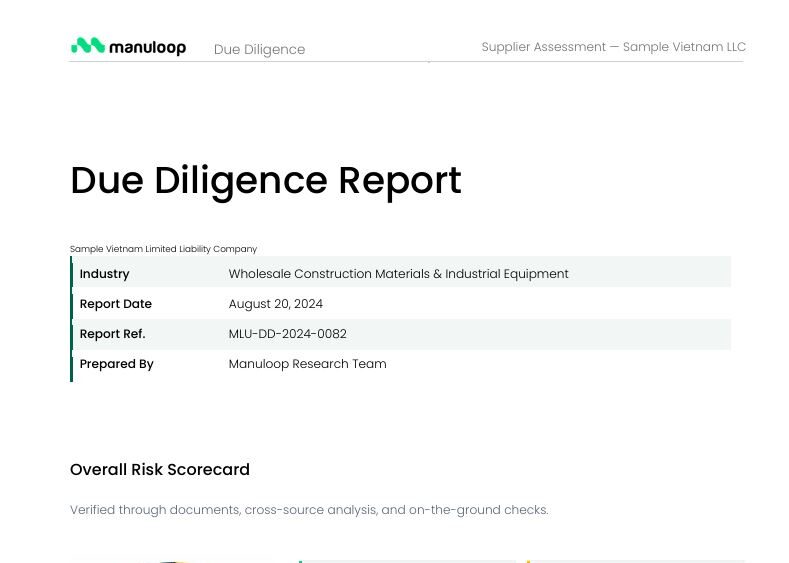789x563 pixels.
Task: Select 'Wholesale Construction Materials & Industrial Equipment' value
Action: pos(399,274)
